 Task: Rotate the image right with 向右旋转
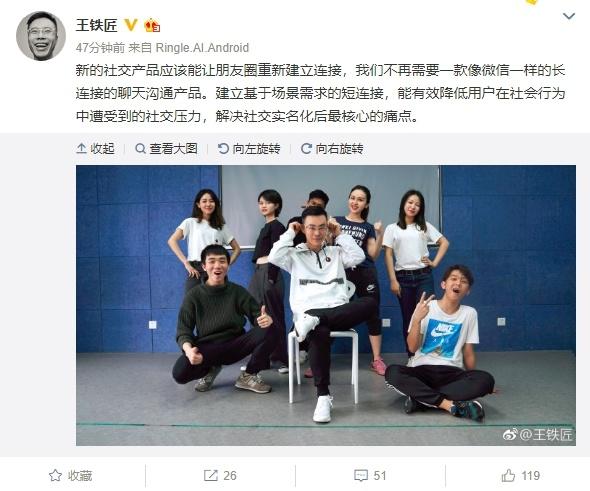(x=332, y=149)
